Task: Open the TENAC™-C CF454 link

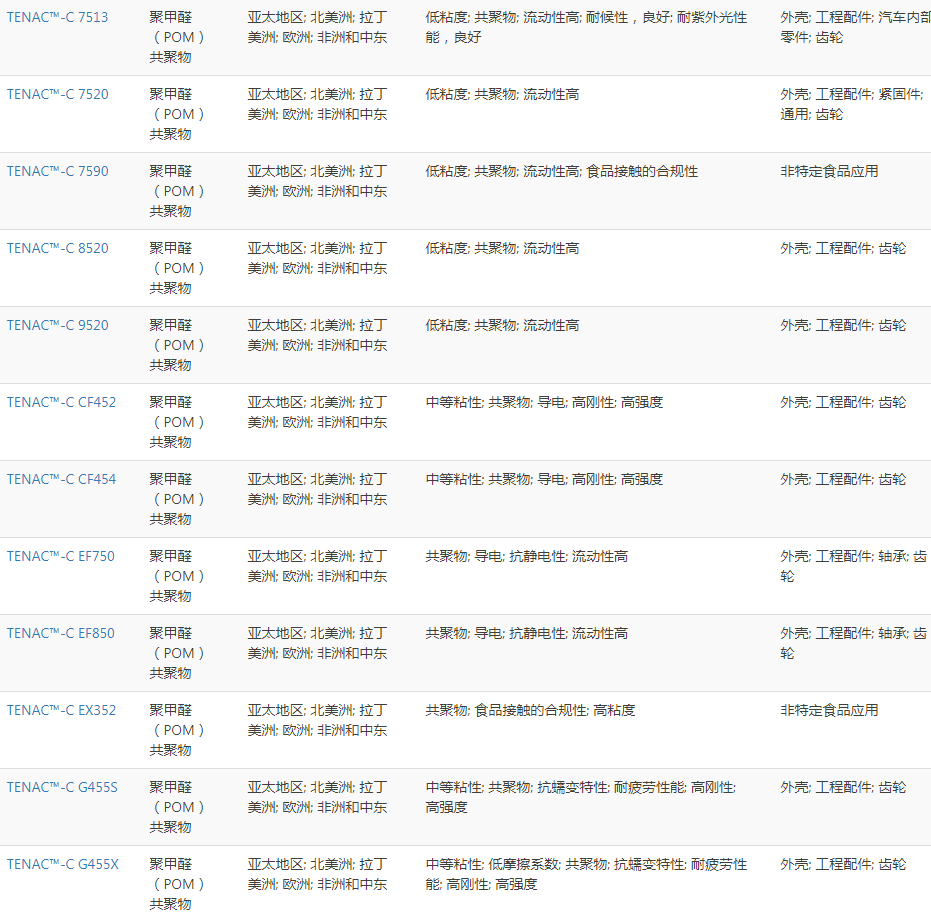Action: 61,480
